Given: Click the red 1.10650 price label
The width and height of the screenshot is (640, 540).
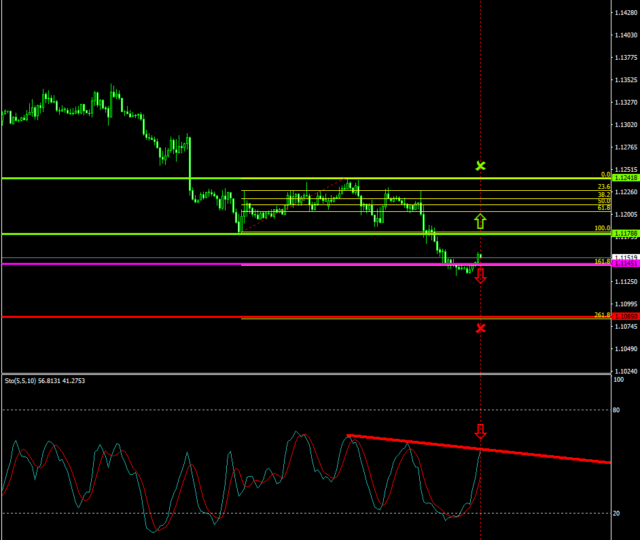Looking at the screenshot, I should point(625,317).
